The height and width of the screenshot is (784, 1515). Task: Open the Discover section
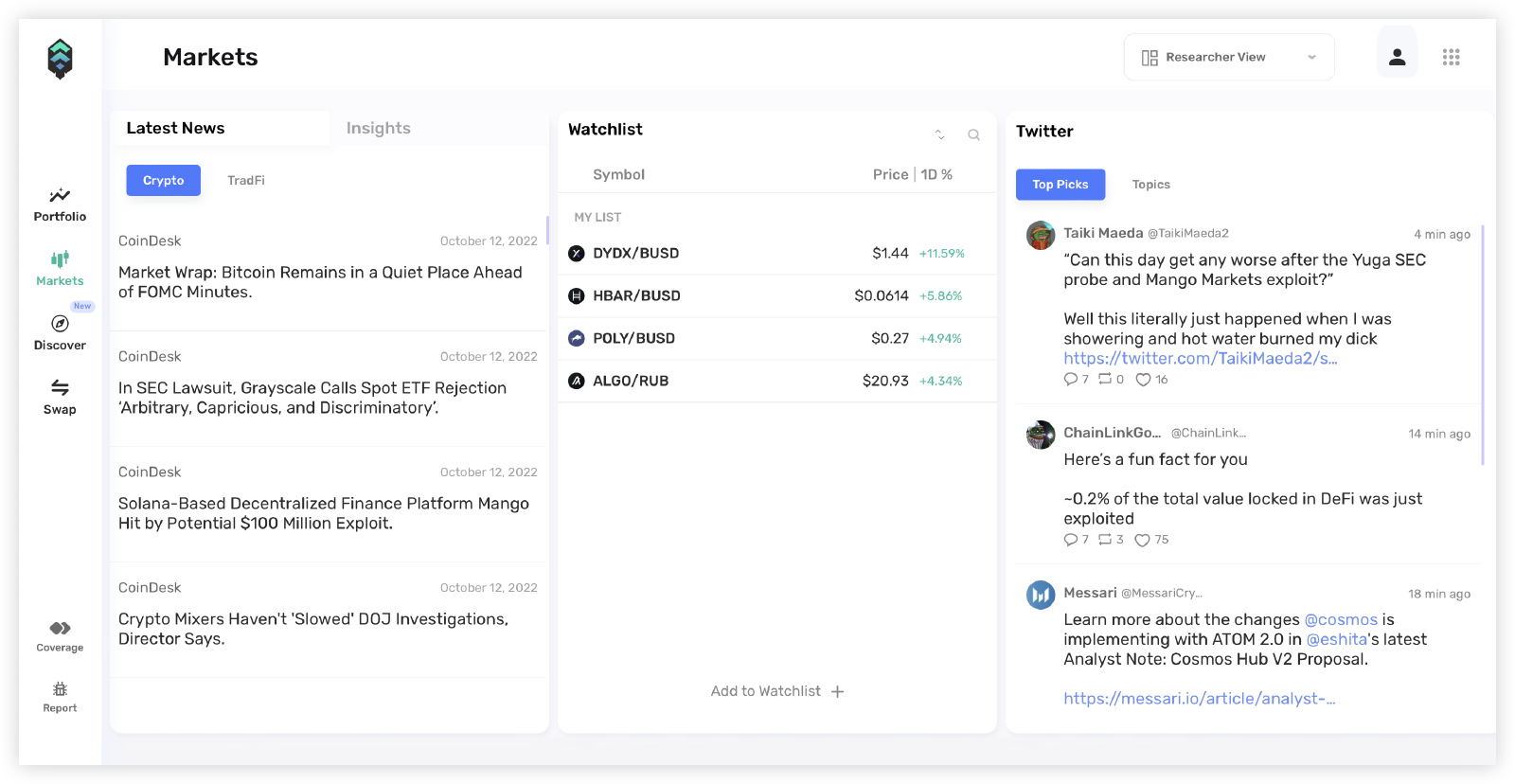click(60, 333)
